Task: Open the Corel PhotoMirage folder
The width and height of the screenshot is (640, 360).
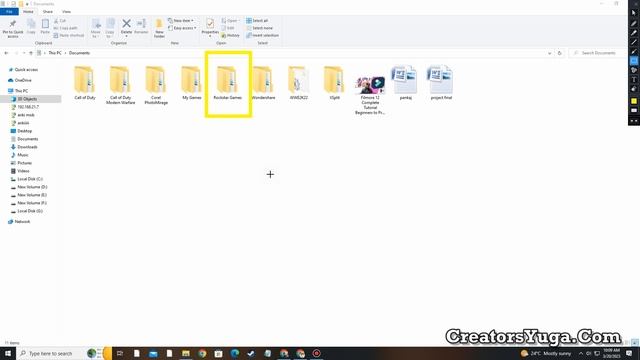Action: (156, 85)
